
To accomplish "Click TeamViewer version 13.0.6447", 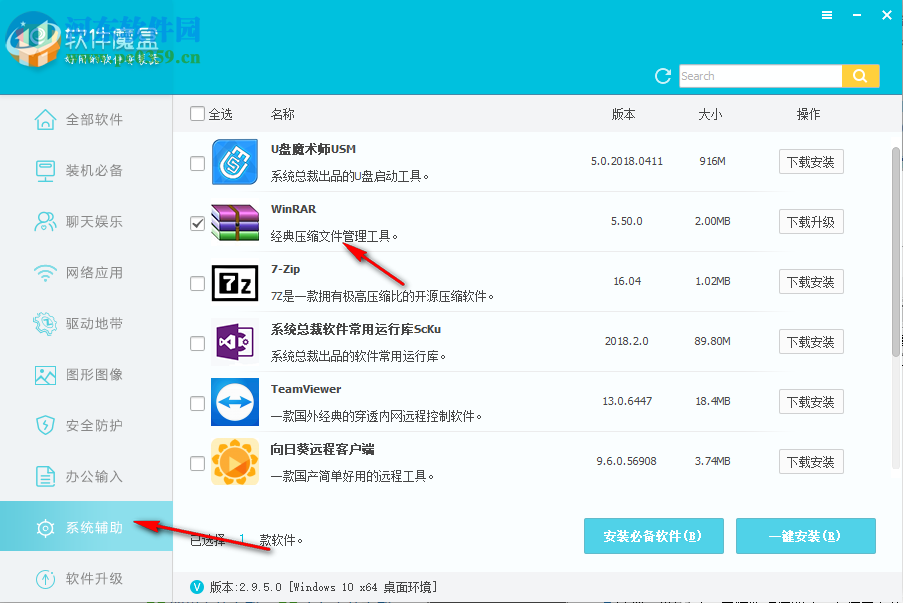I will [627, 401].
